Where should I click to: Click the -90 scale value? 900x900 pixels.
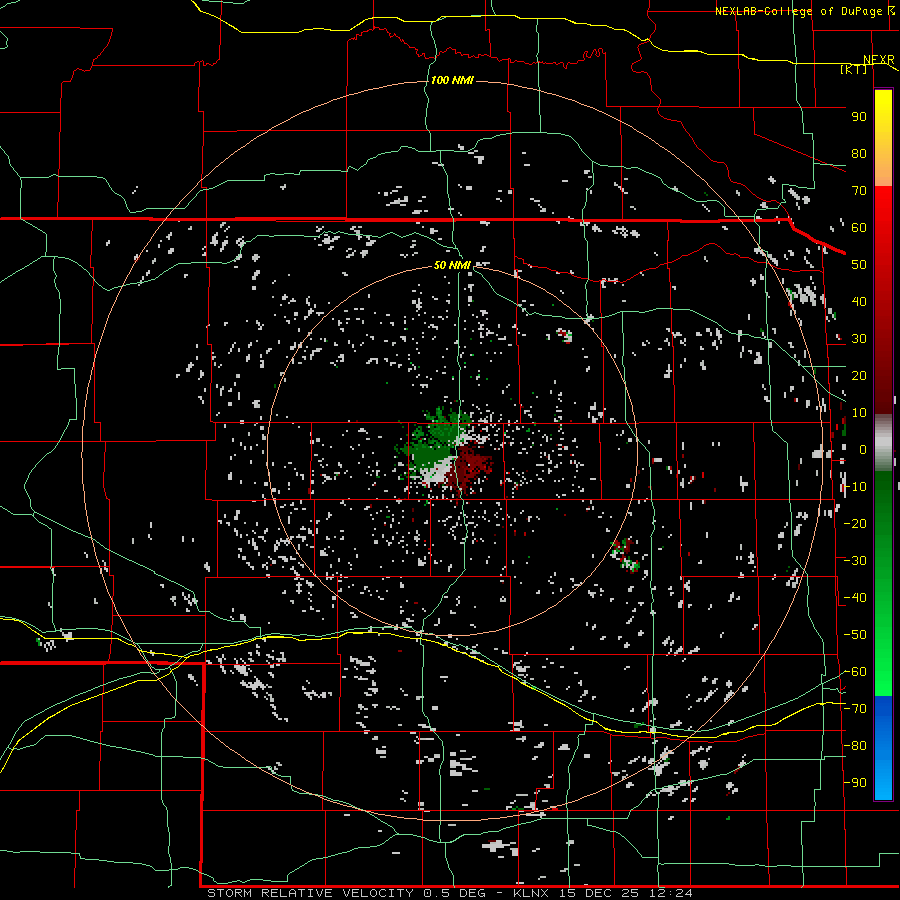855,783
